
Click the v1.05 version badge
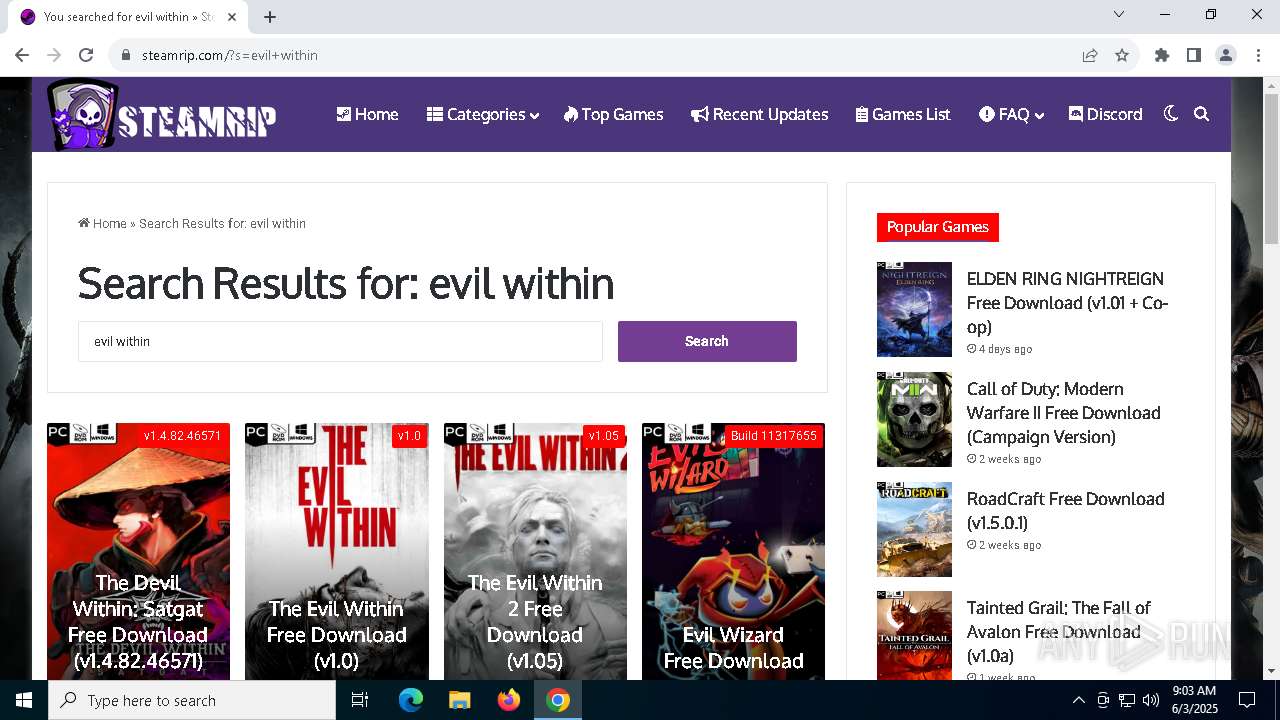(604, 436)
